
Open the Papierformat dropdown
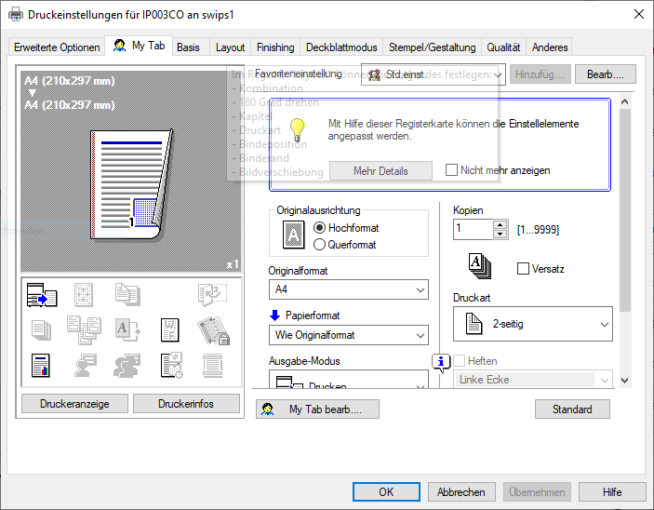click(348, 335)
